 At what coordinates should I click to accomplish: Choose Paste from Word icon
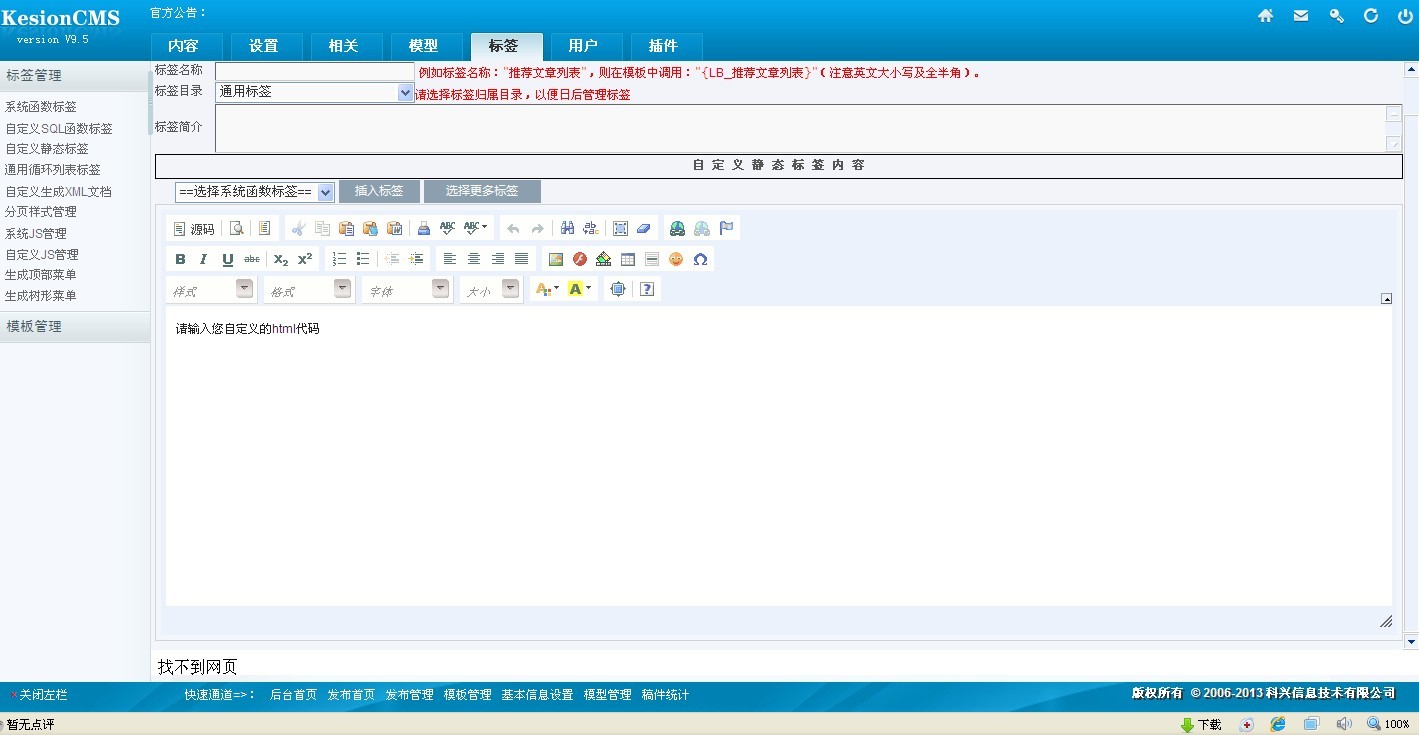(394, 229)
